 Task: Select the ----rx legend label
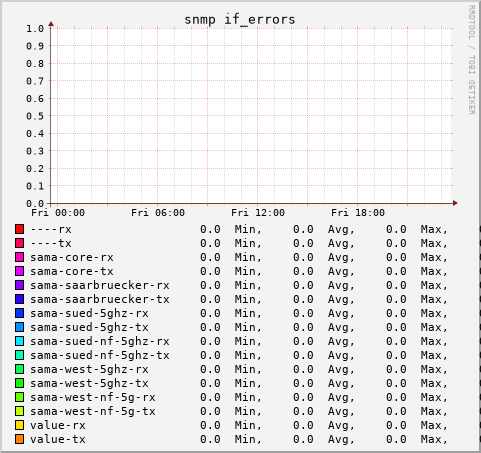point(51,229)
